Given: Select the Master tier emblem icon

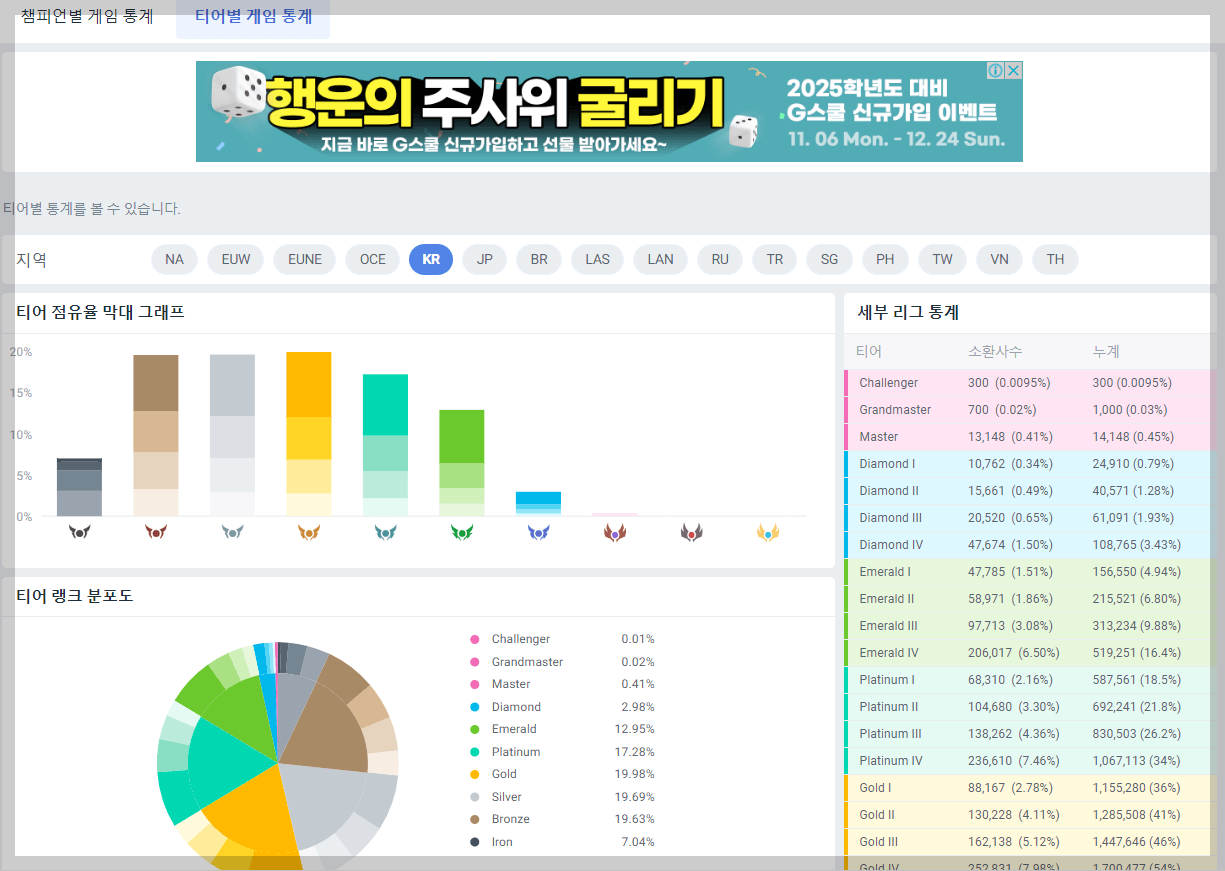Looking at the screenshot, I should pyautogui.click(x=615, y=532).
